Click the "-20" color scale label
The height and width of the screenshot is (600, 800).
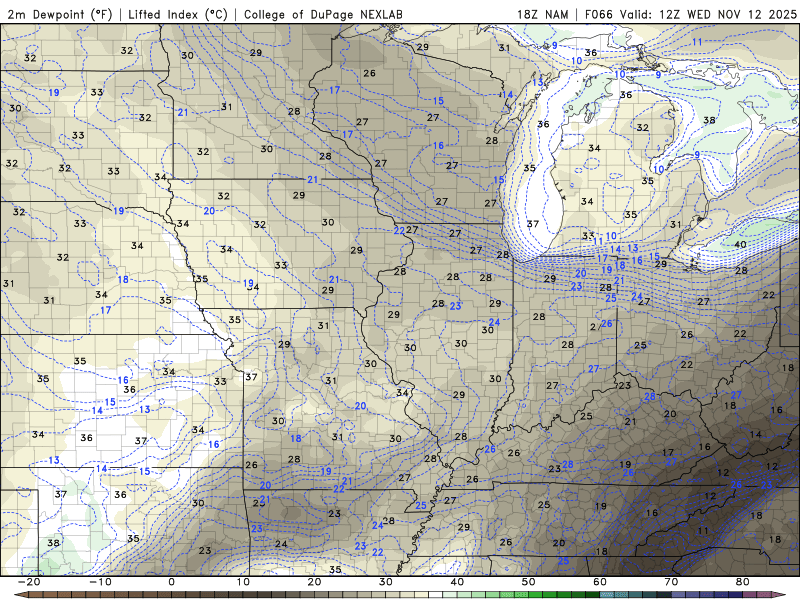[x=29, y=582]
